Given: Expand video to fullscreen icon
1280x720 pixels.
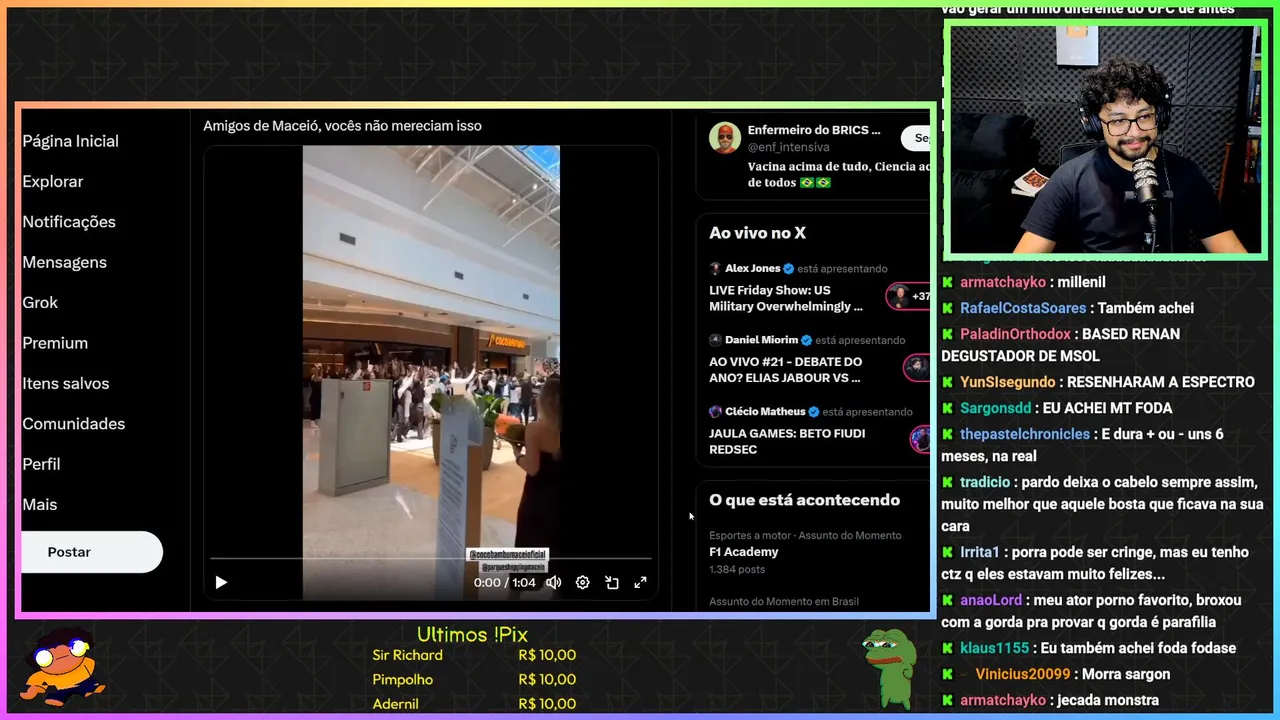Looking at the screenshot, I should click(641, 582).
